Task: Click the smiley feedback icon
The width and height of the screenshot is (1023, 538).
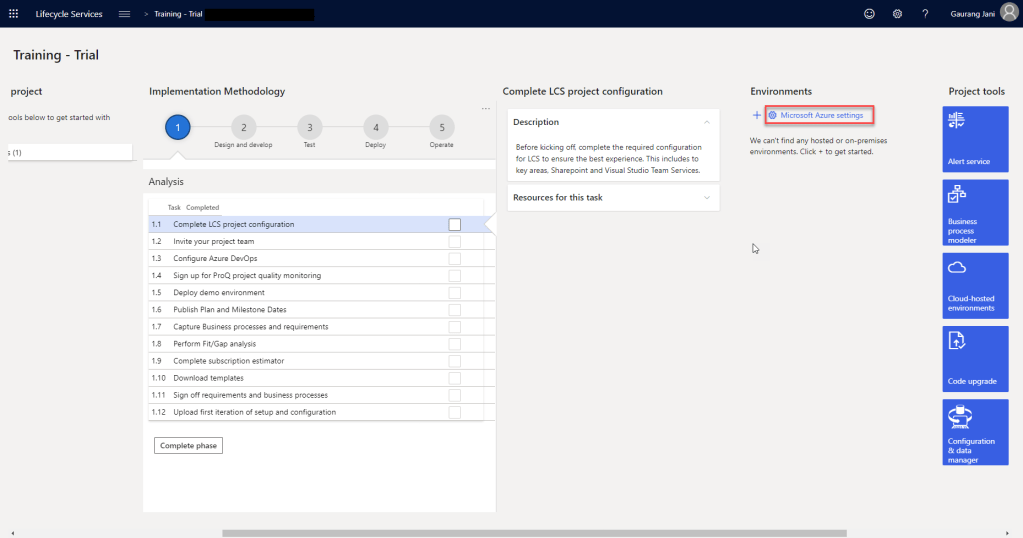Action: 868,14
